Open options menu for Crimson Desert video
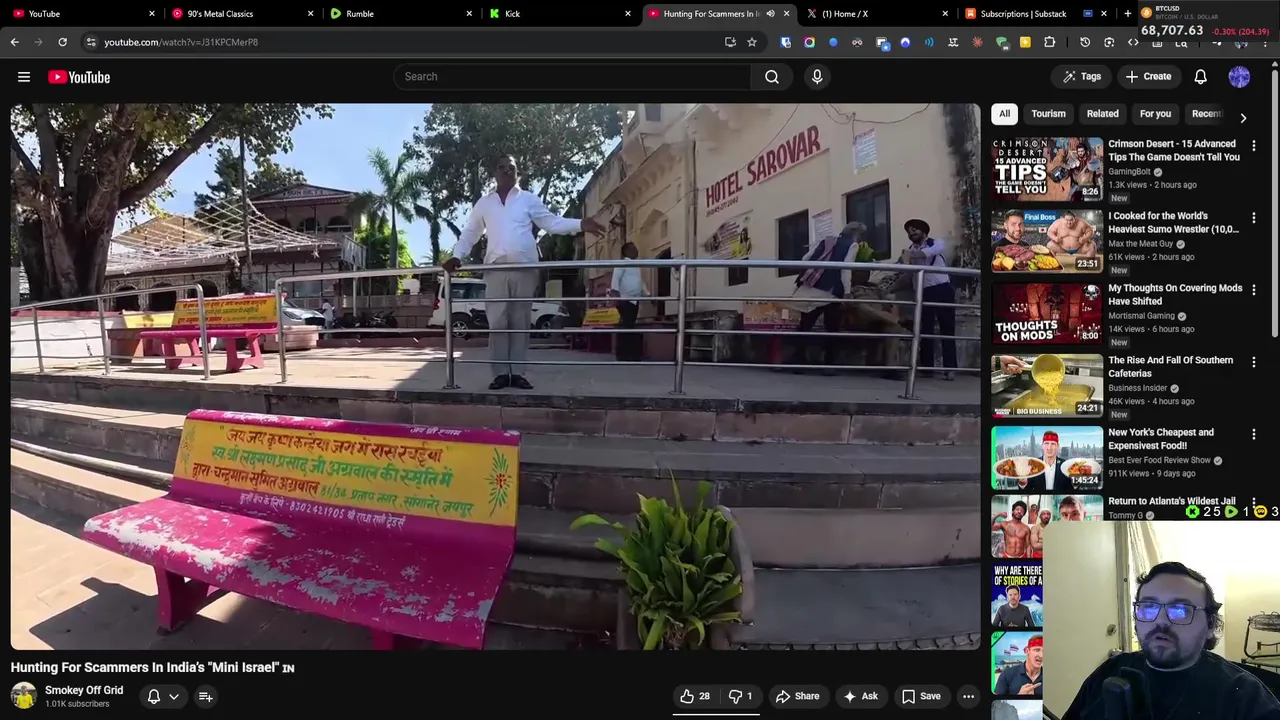 [x=1253, y=146]
